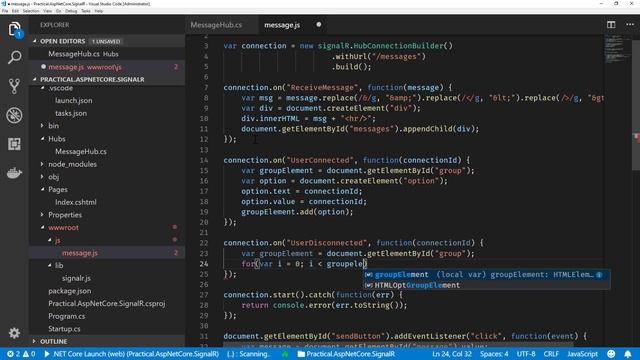Open the View menu
This screenshot has width=640, height=360.
click(47, 11)
